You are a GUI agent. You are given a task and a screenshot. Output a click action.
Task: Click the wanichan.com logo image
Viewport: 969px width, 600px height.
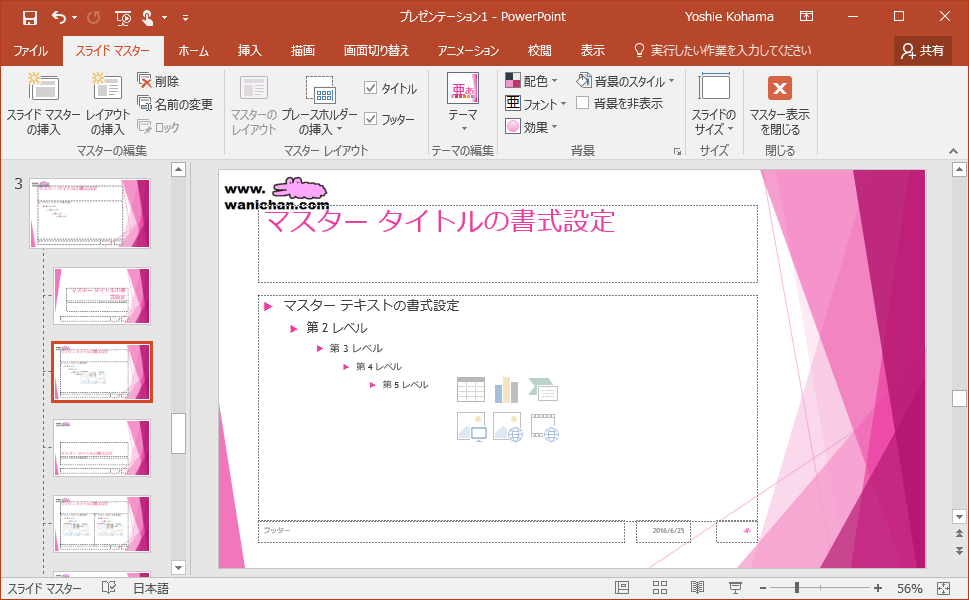click(x=276, y=193)
